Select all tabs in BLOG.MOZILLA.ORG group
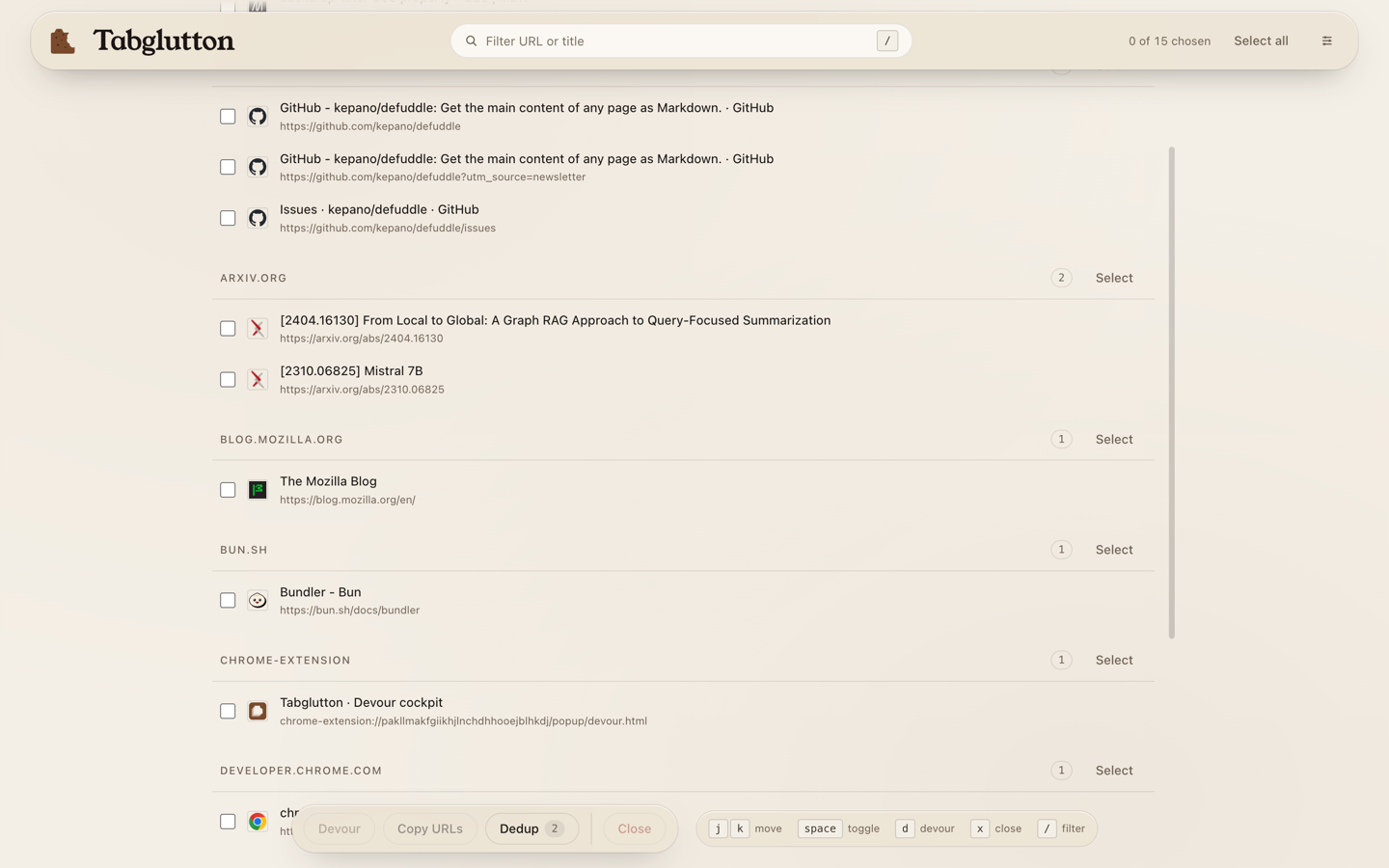Image resolution: width=1389 pixels, height=868 pixels. 1114,439
